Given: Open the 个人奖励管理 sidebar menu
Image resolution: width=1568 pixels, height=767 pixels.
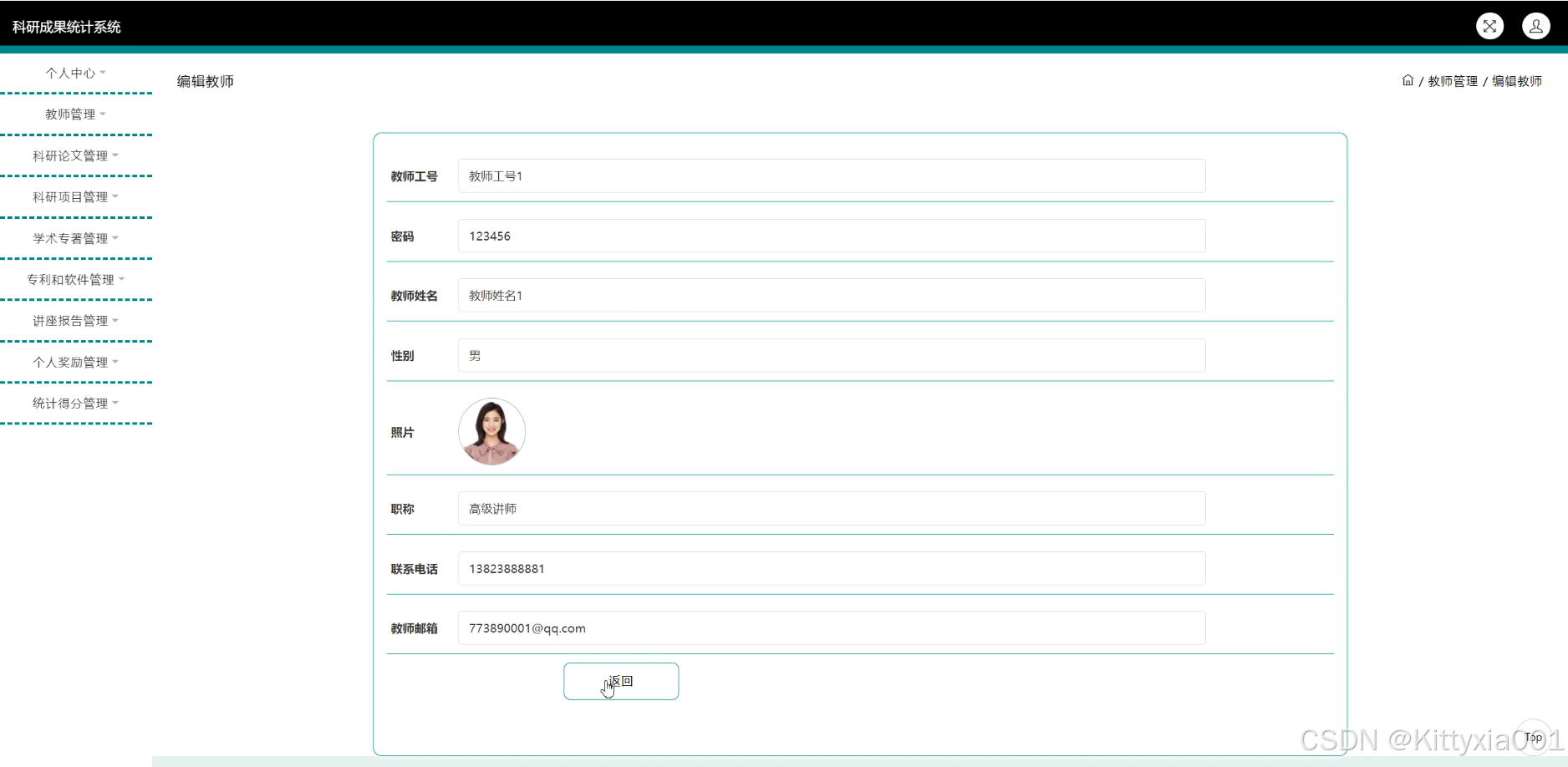Looking at the screenshot, I should (75, 362).
